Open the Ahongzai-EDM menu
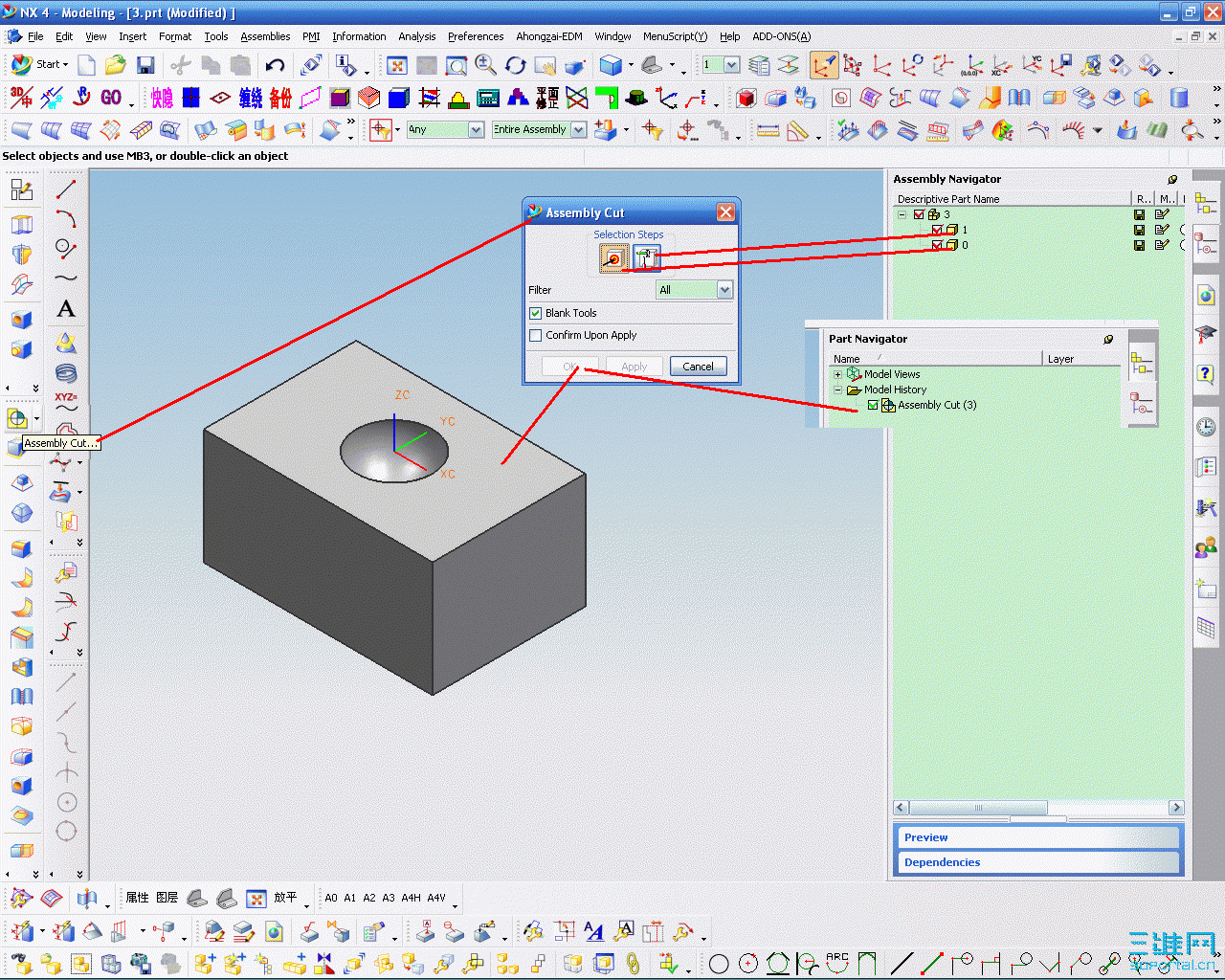1225x980 pixels. [x=549, y=36]
